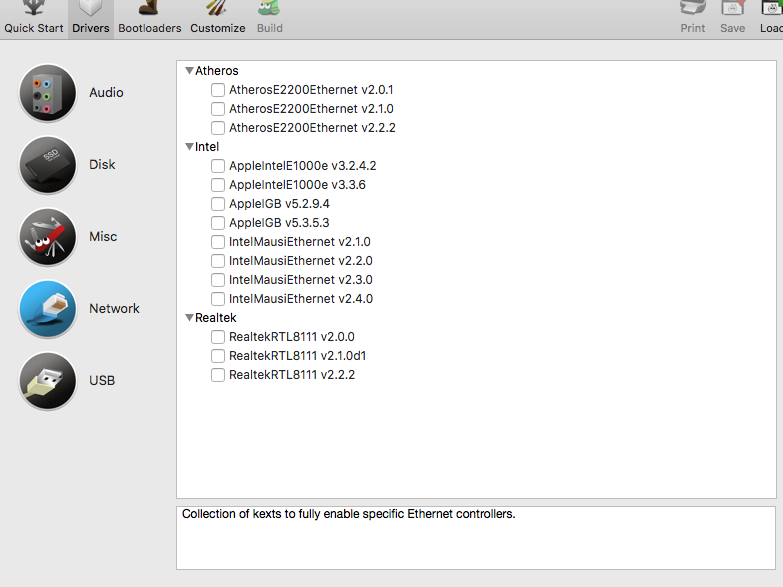This screenshot has height=587, width=783.
Task: Open the Audio drivers category icon
Action: pos(47,93)
